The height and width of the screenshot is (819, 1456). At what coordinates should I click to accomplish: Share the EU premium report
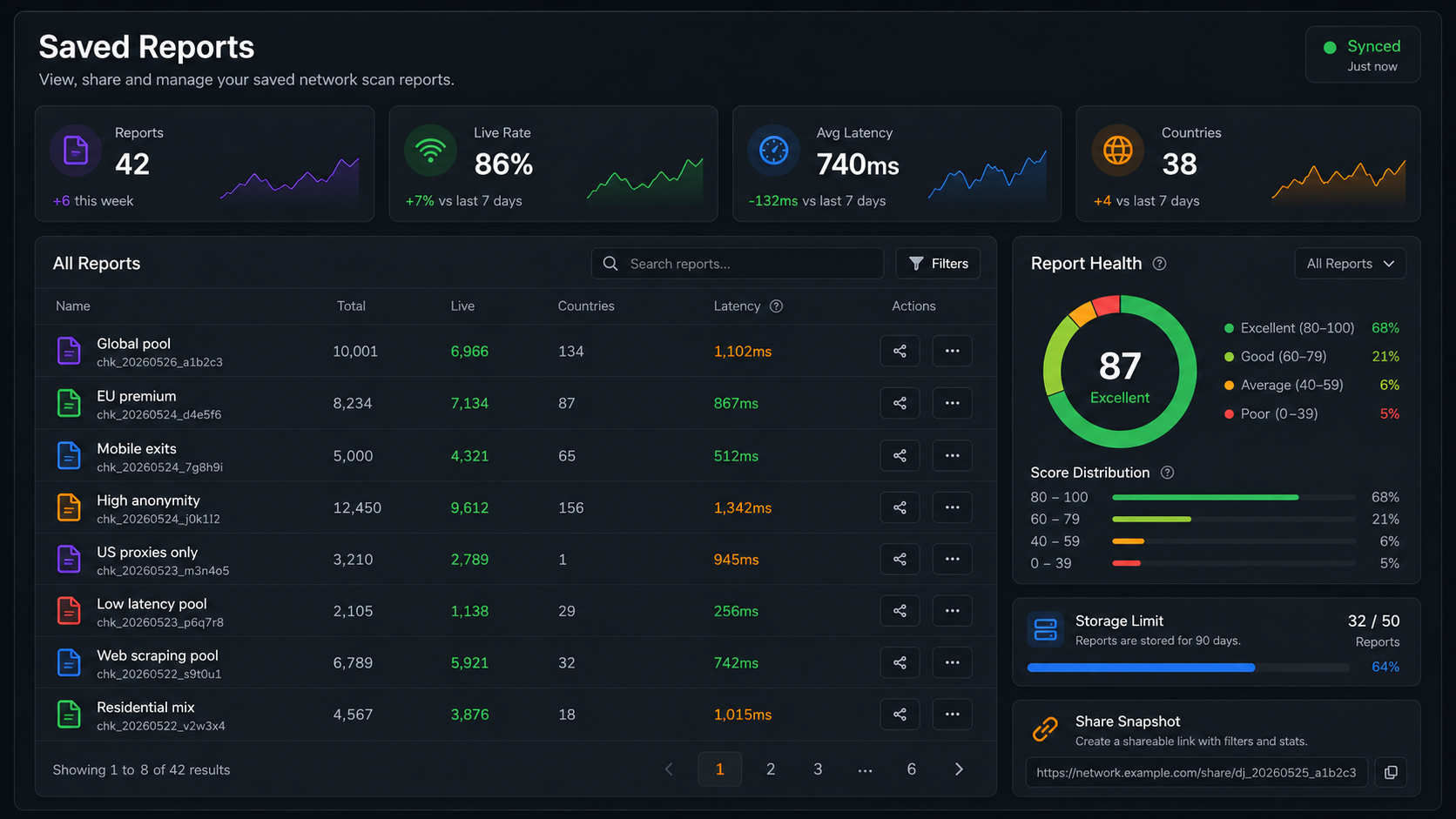pos(900,403)
